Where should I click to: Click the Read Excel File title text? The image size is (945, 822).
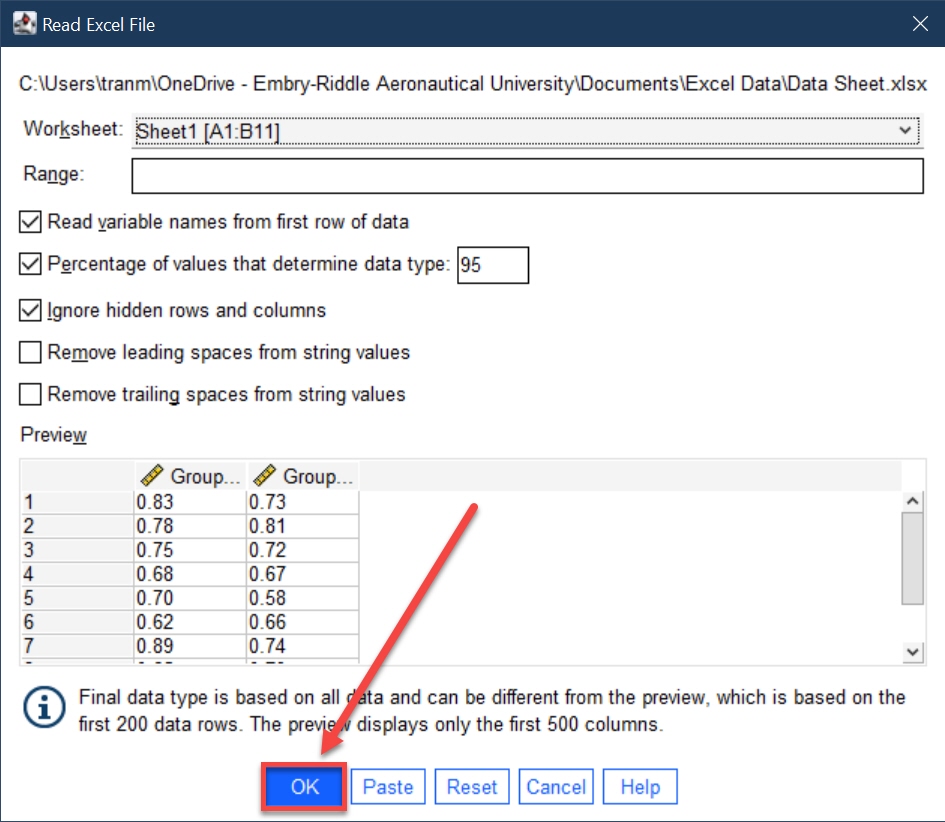99,25
